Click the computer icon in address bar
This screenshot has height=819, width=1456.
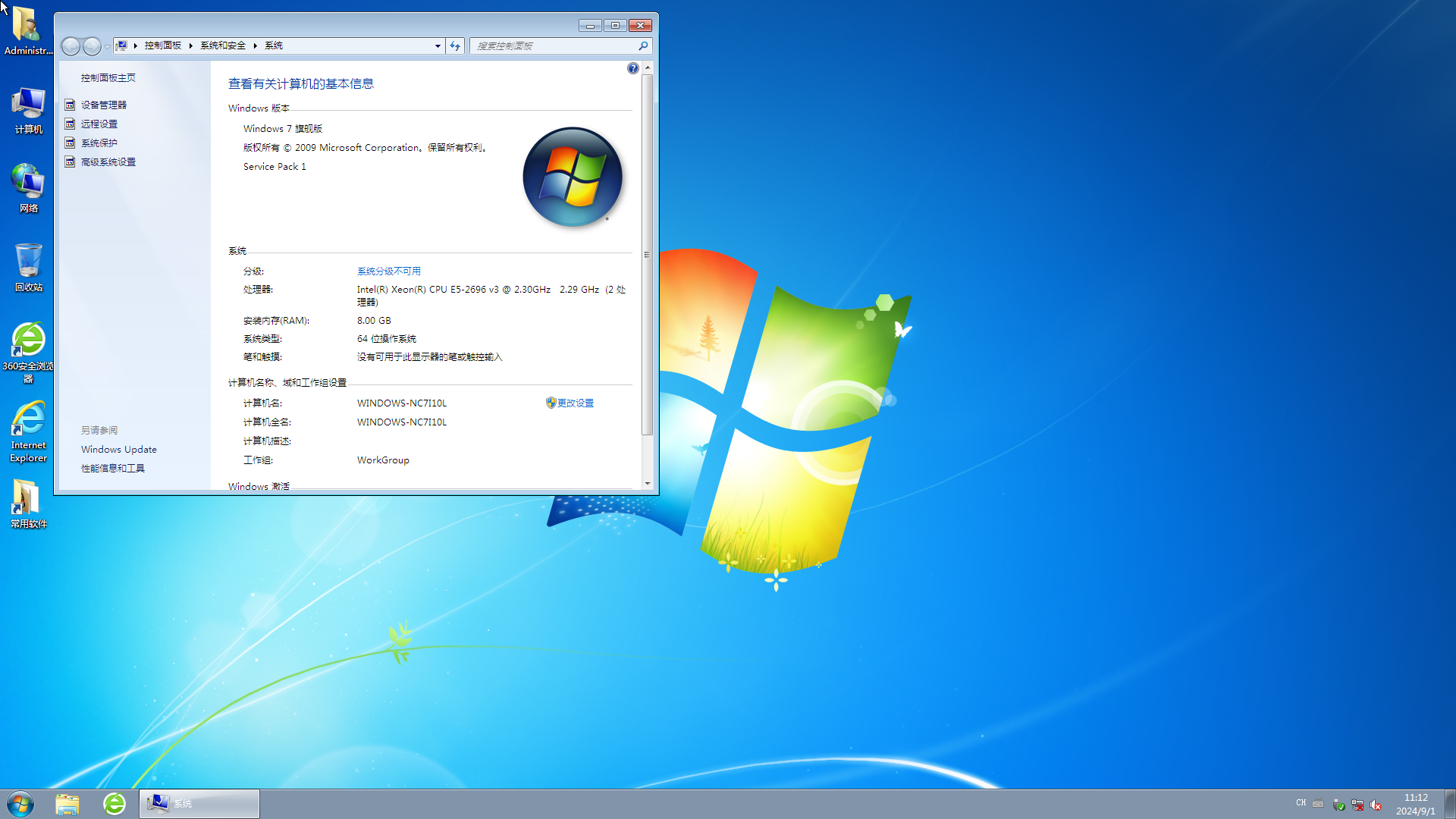tap(122, 45)
